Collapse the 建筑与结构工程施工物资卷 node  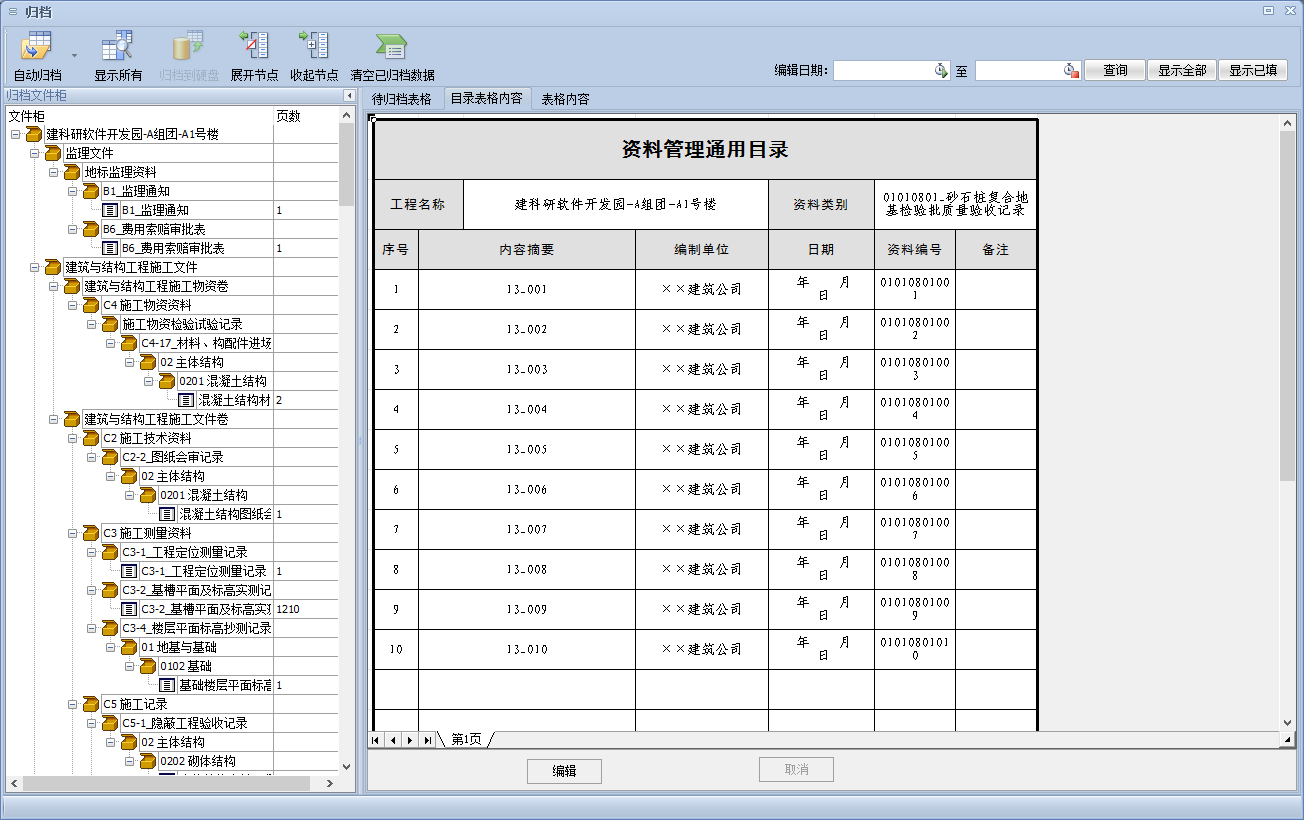tap(53, 286)
